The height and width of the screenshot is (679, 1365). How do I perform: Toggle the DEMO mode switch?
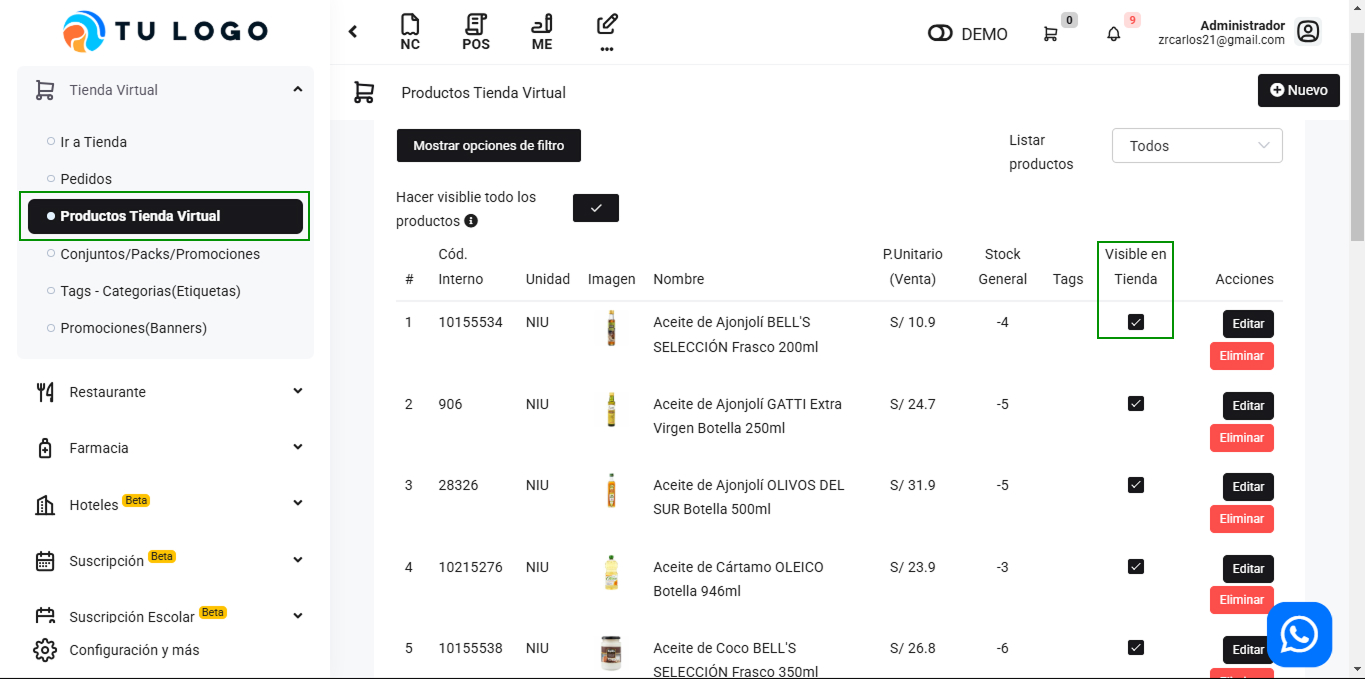click(940, 34)
